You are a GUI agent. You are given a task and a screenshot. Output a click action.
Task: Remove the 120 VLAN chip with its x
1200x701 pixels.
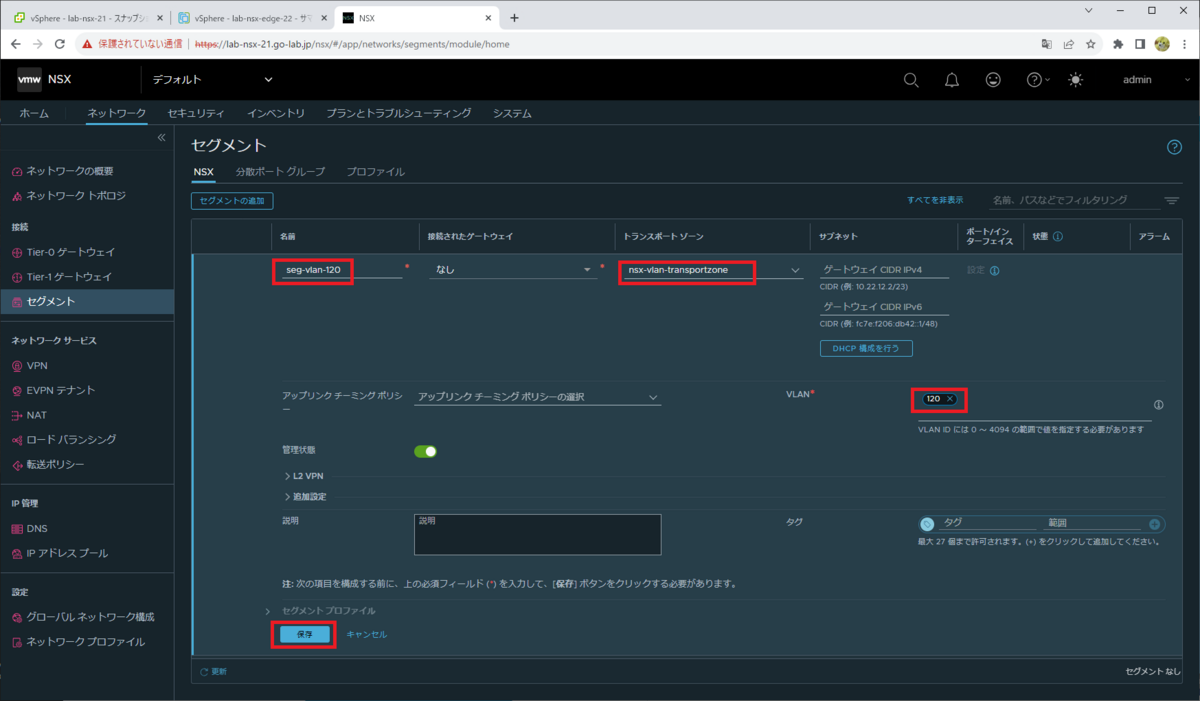click(950, 399)
